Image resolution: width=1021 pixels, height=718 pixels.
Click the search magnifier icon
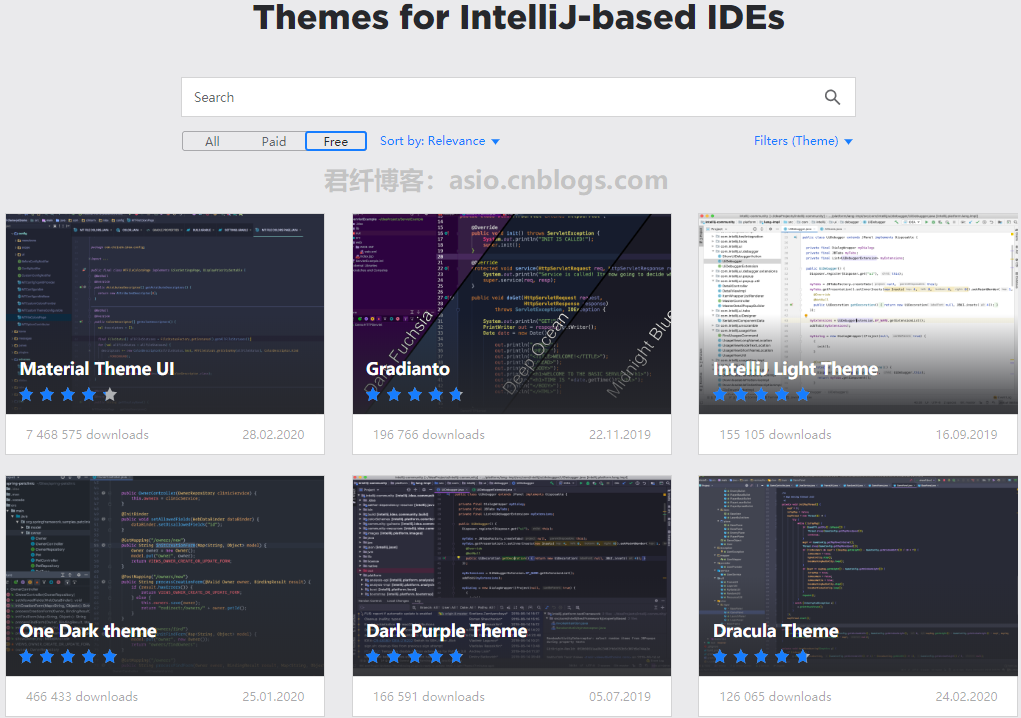(x=832, y=97)
